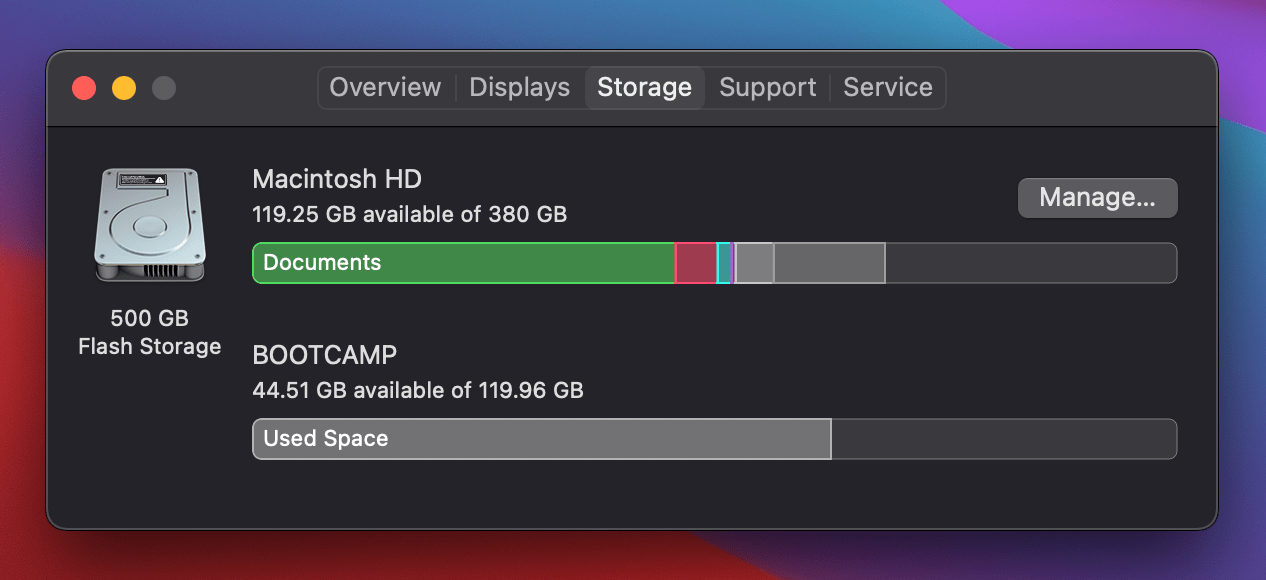Click the hard drive disk icon
Image resolution: width=1266 pixels, height=580 pixels.
click(x=150, y=225)
